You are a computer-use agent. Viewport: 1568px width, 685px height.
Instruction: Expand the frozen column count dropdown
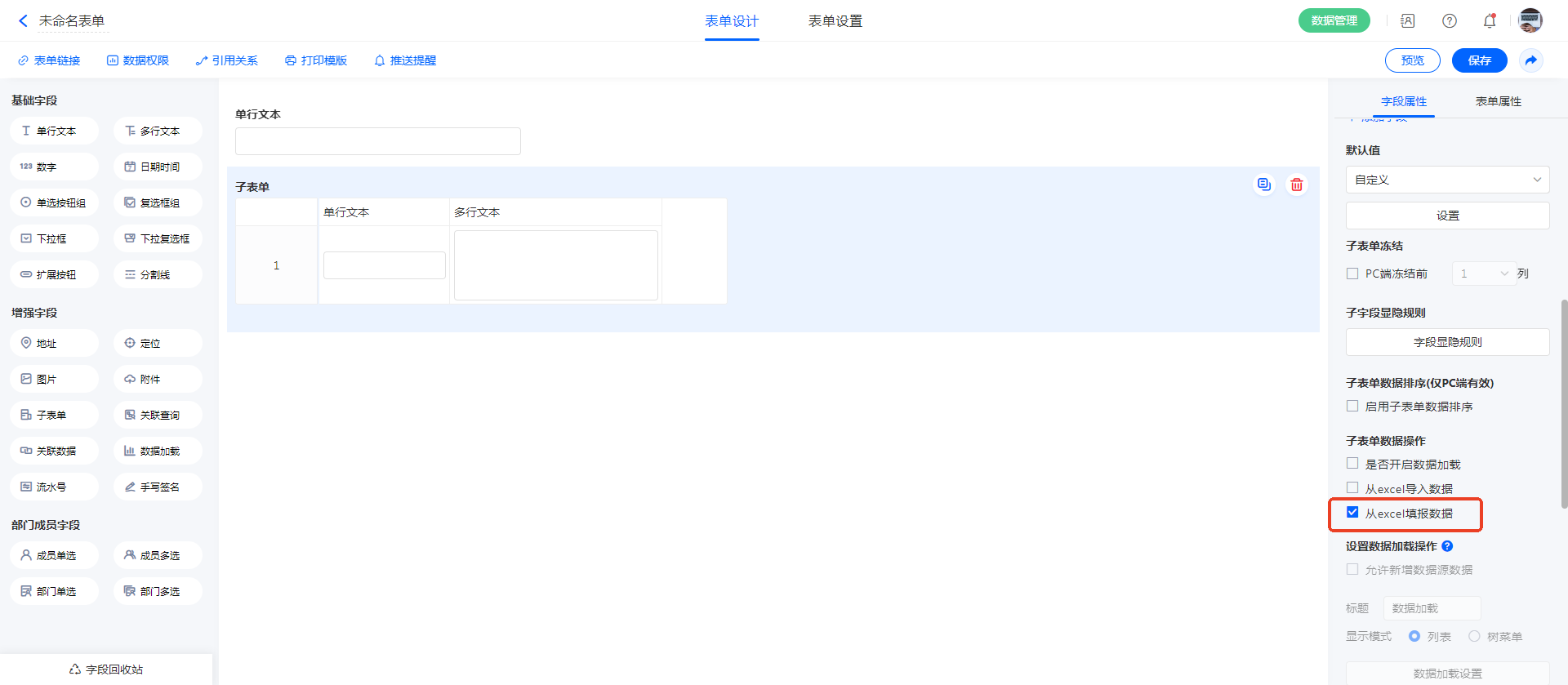click(1483, 274)
